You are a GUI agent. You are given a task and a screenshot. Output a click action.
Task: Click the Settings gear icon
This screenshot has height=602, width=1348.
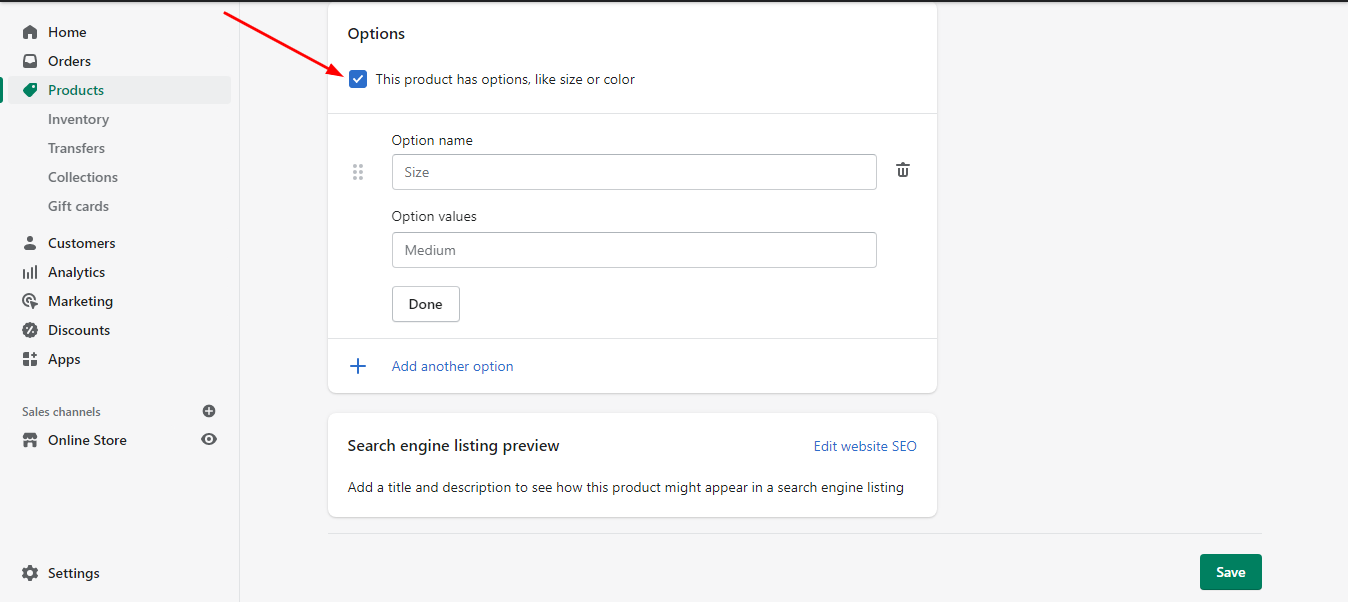(x=30, y=573)
